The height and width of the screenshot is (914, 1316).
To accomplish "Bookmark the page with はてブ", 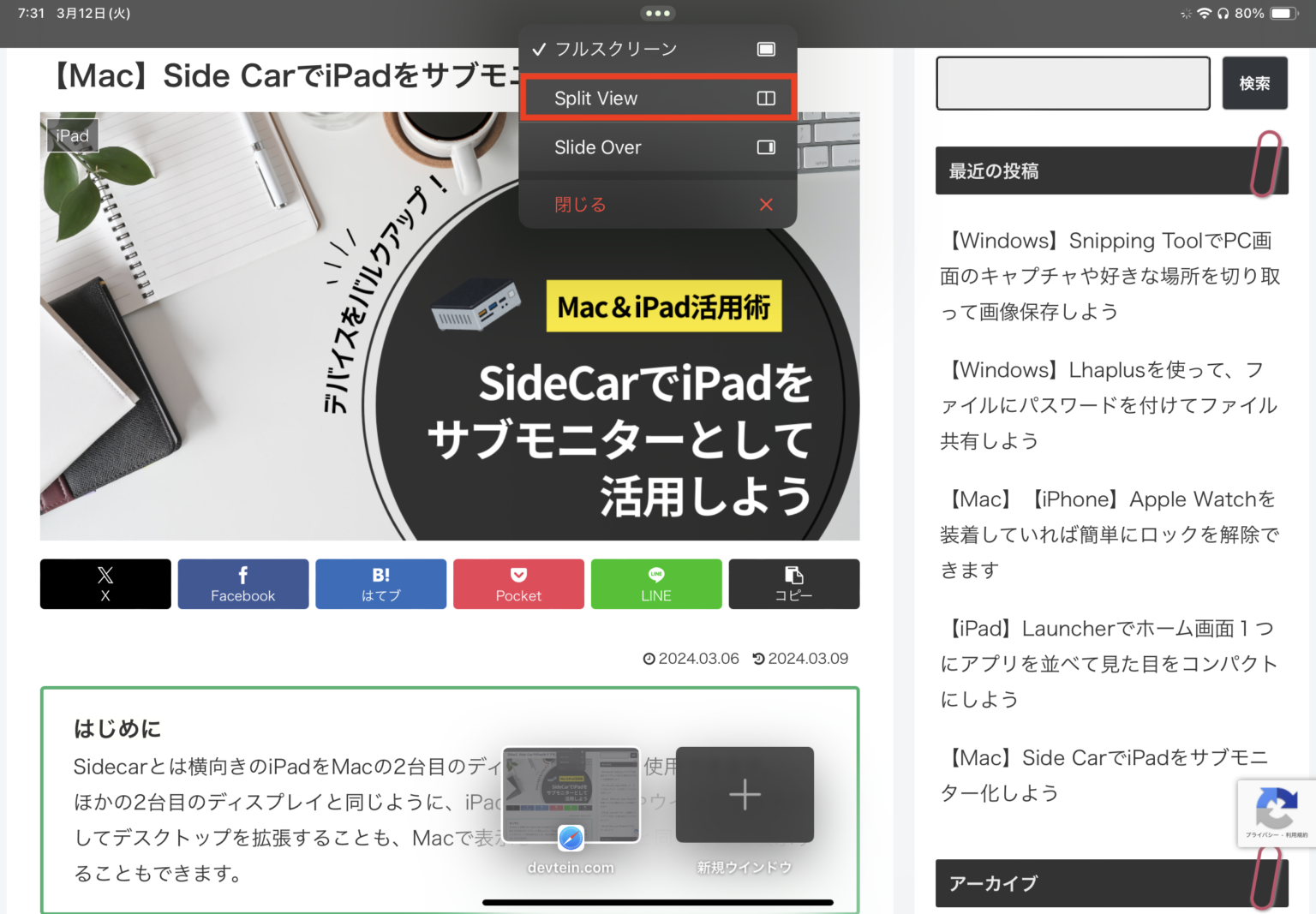I will click(380, 583).
